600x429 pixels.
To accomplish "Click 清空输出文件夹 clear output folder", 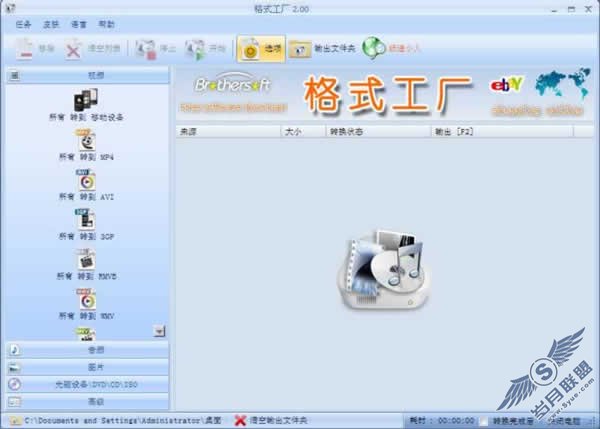I will click(x=271, y=421).
